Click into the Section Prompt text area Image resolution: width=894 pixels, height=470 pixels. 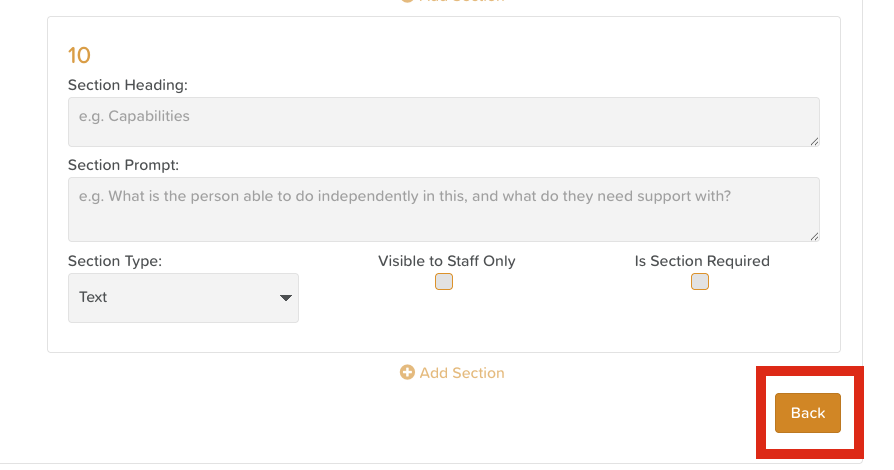(443, 209)
